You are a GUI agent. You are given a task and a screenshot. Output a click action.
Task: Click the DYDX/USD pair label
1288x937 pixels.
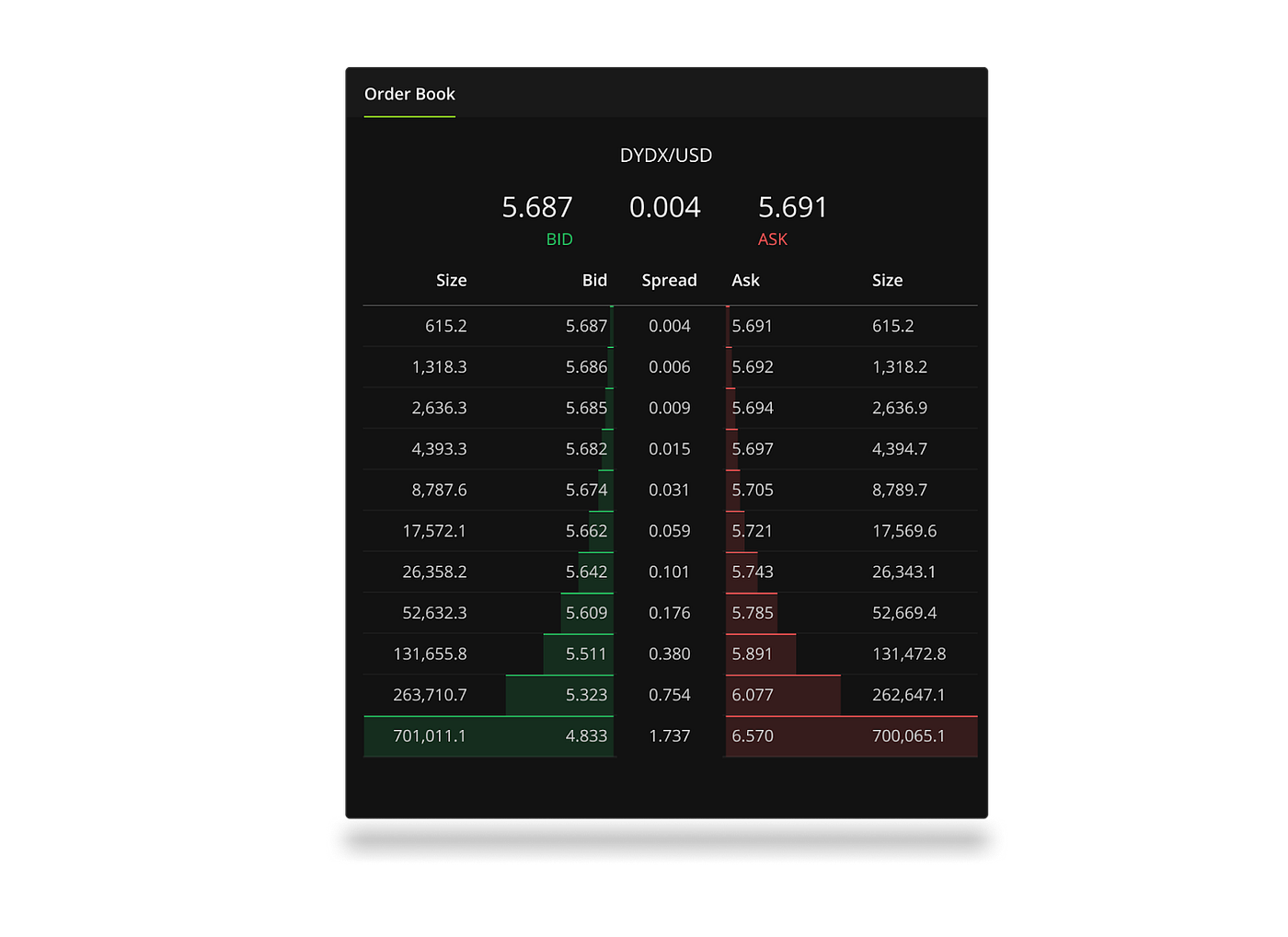click(x=666, y=155)
